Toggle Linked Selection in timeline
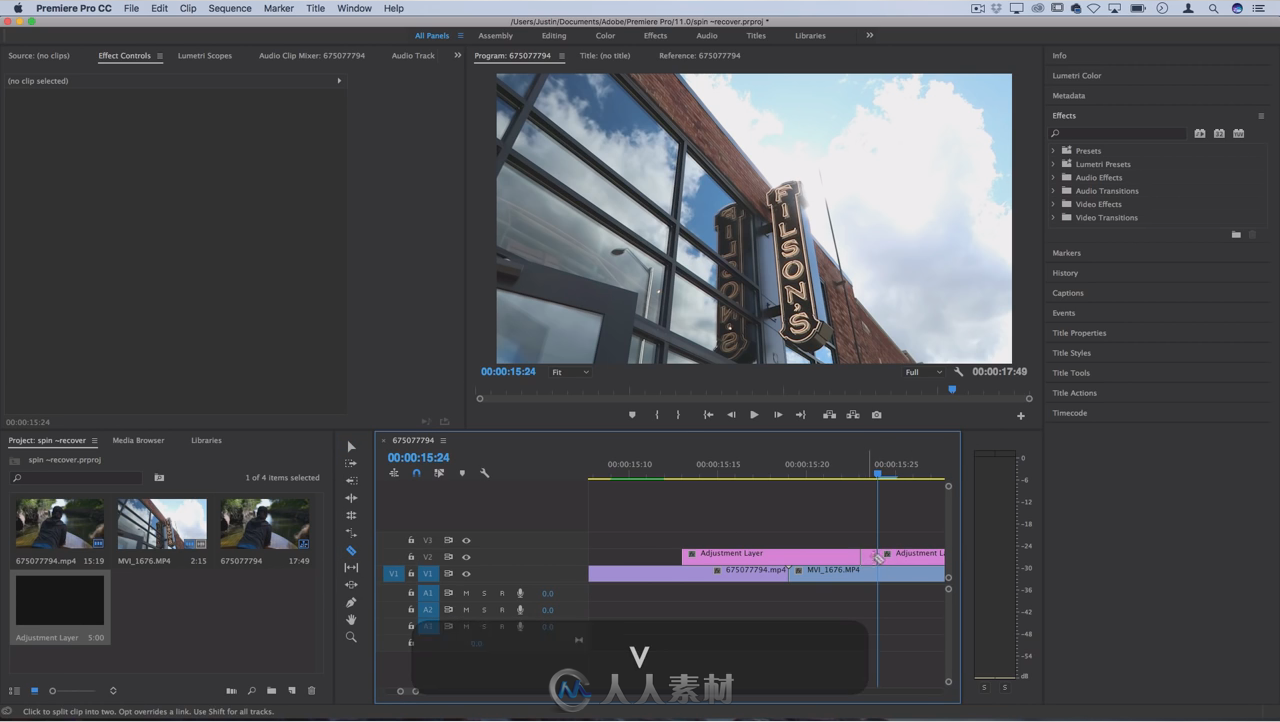The image size is (1280, 722). click(439, 473)
